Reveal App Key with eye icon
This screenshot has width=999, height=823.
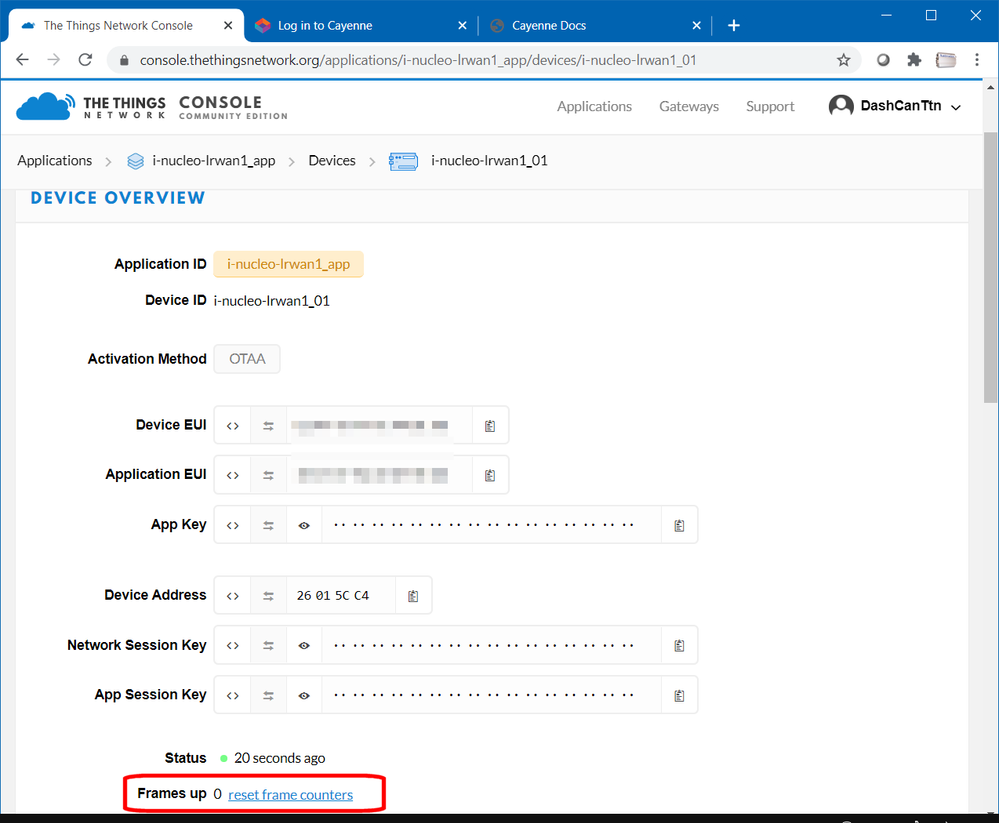304,526
